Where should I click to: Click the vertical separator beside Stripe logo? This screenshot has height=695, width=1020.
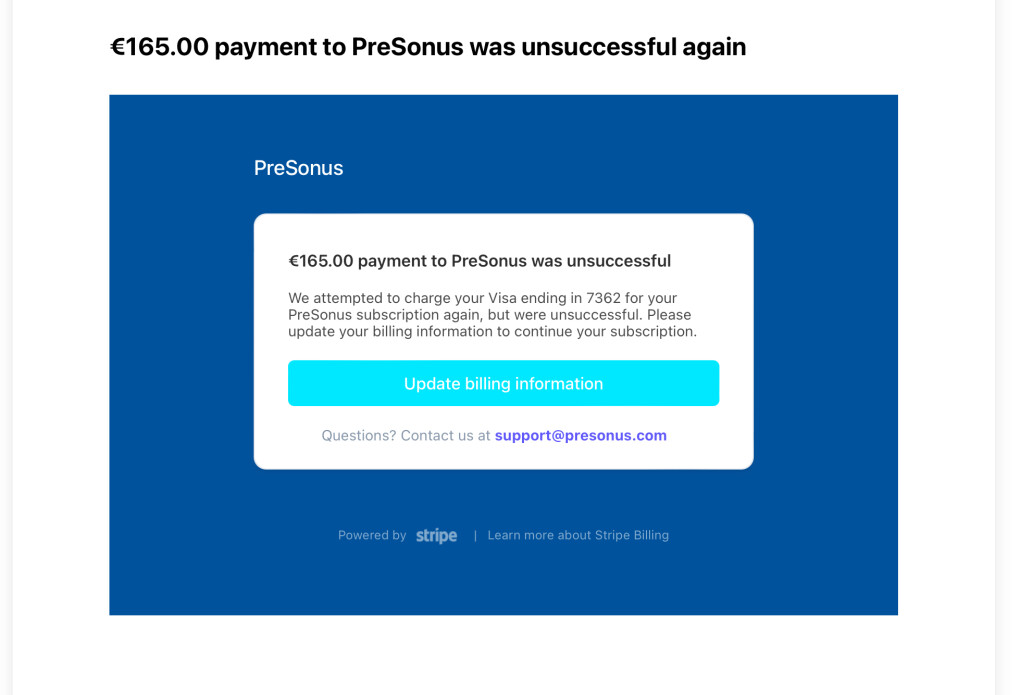pyautogui.click(x=475, y=536)
